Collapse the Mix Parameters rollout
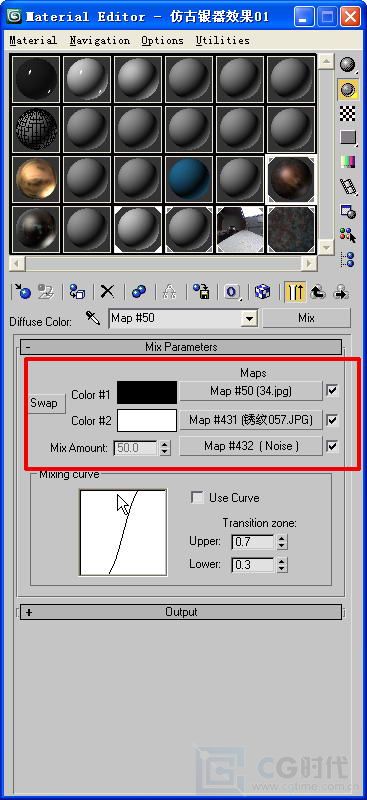 click(181, 347)
